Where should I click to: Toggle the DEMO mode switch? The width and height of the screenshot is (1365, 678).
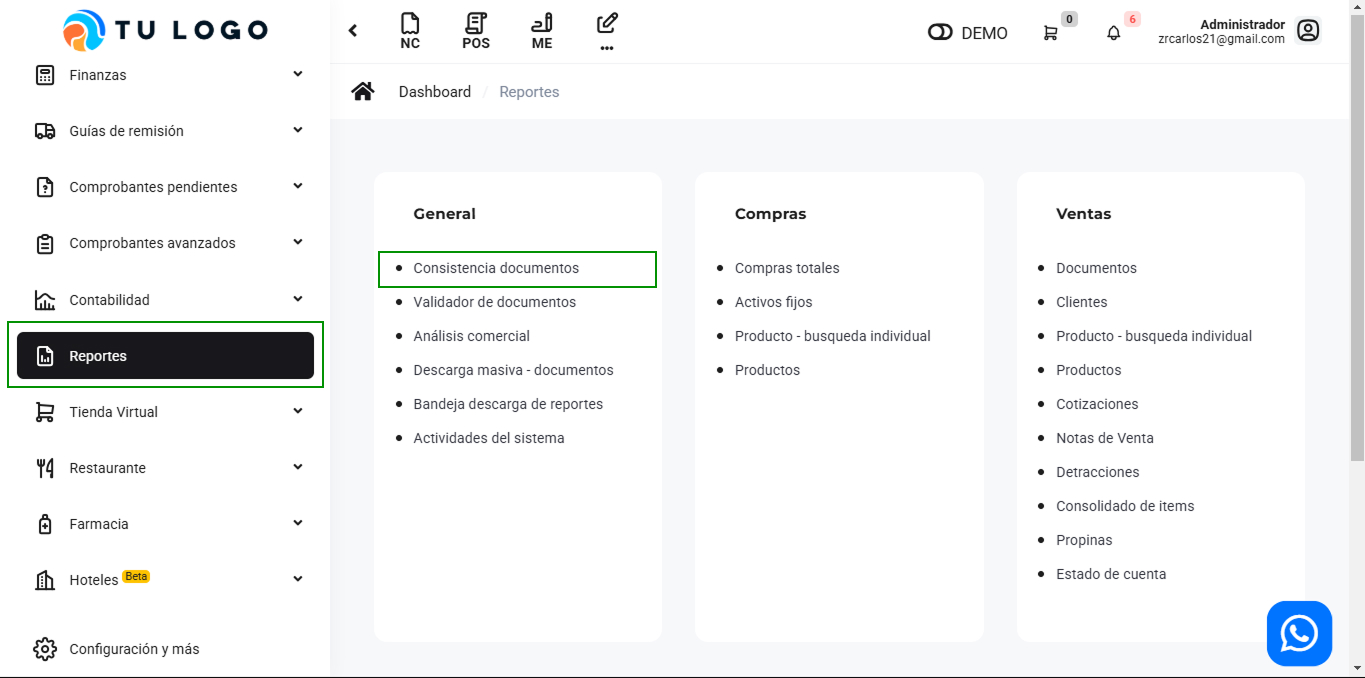pos(940,33)
